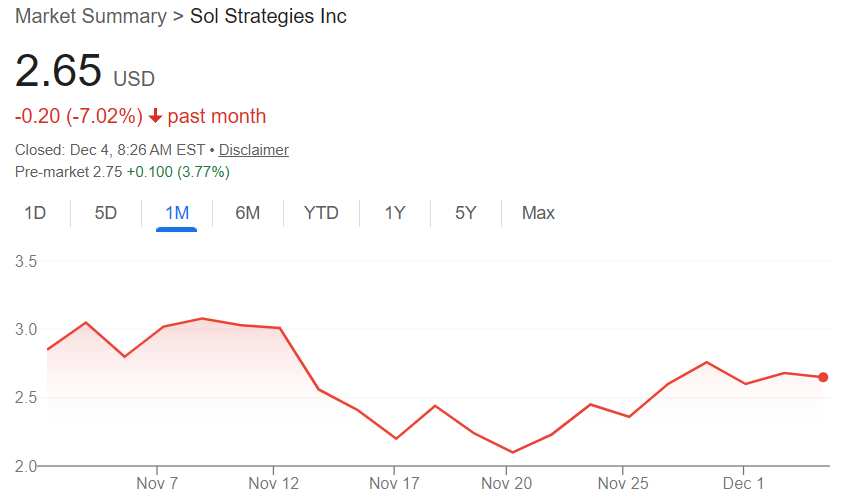Select the 5Y range tab
Image resolution: width=862 pixels, height=502 pixels.
pos(466,213)
